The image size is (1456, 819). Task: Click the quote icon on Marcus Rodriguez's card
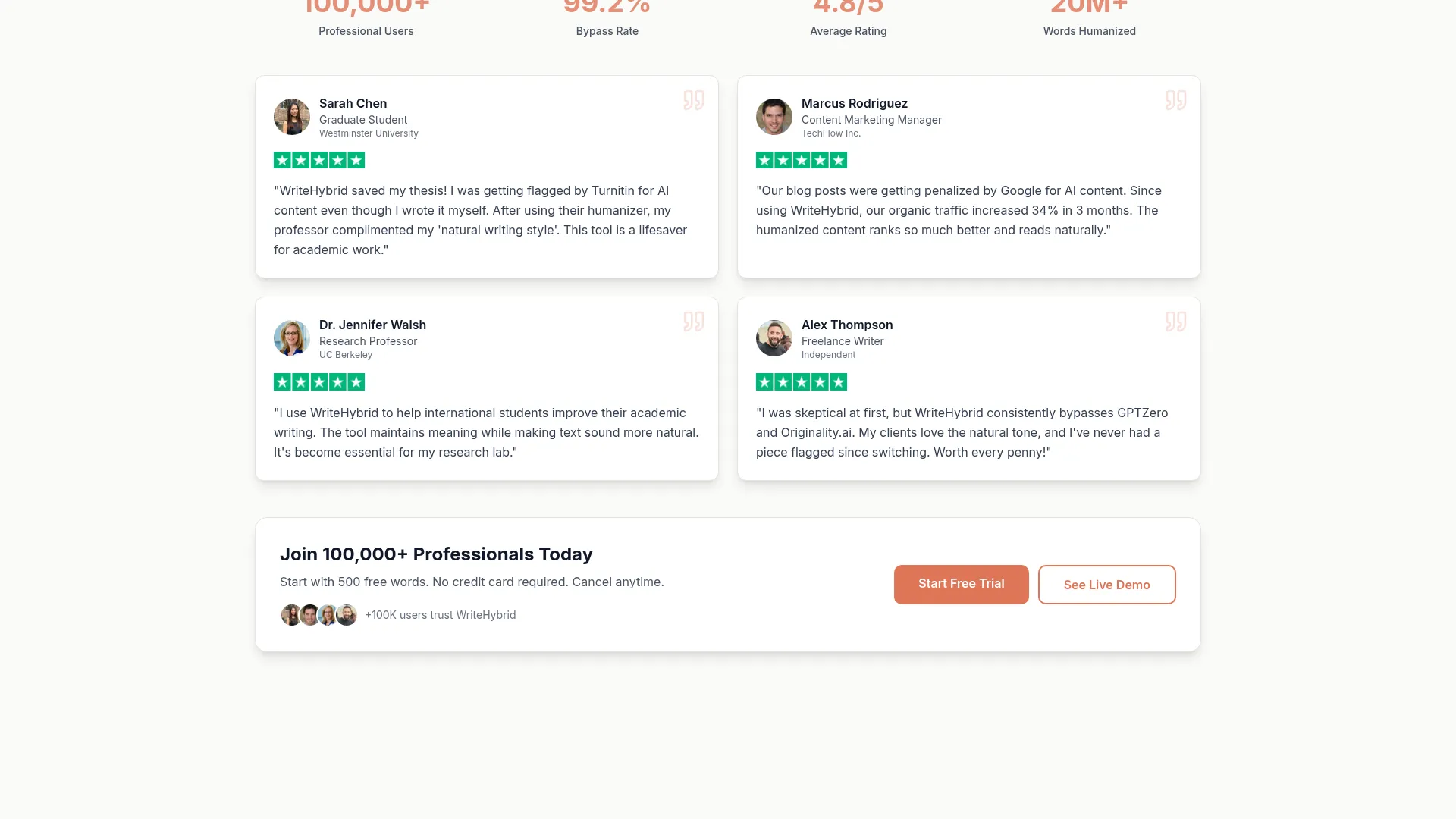[1176, 99]
